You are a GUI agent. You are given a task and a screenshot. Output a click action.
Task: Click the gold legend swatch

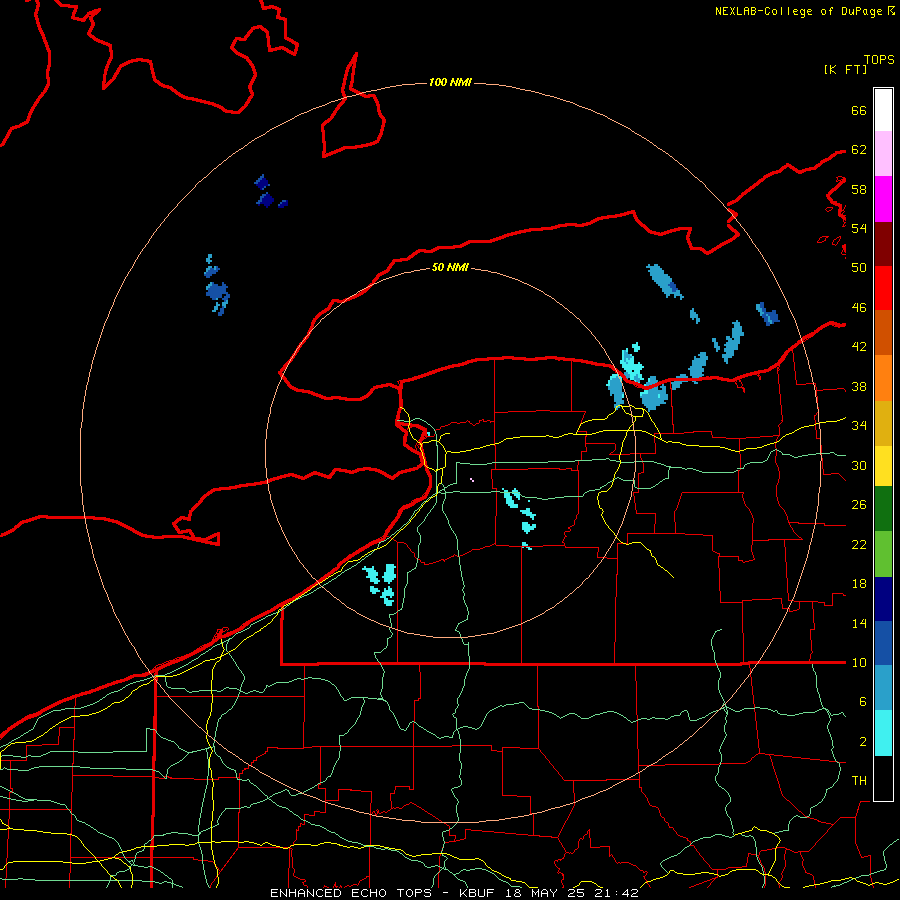pyautogui.click(x=883, y=424)
